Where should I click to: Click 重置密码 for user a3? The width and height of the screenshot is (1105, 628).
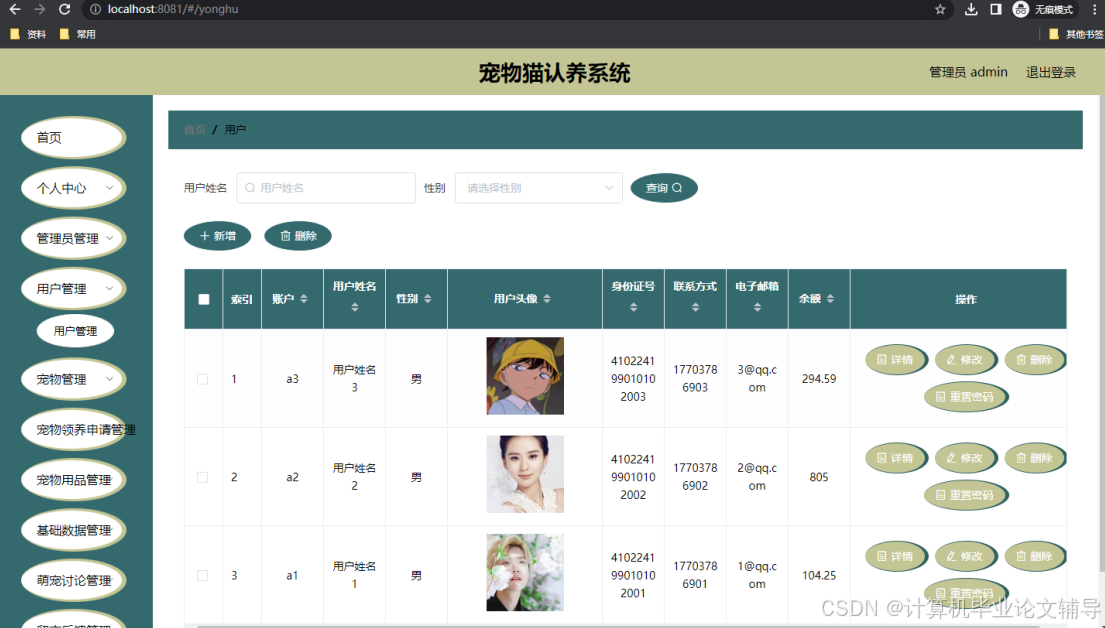click(x=965, y=398)
